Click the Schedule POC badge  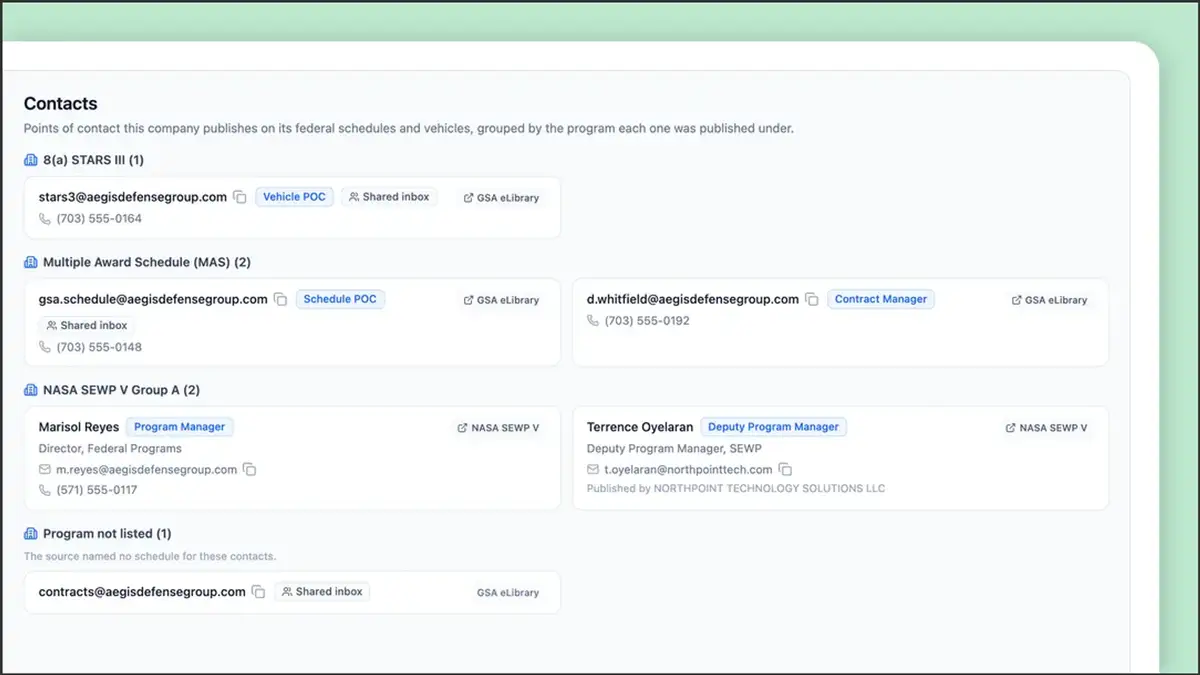[x=340, y=299]
